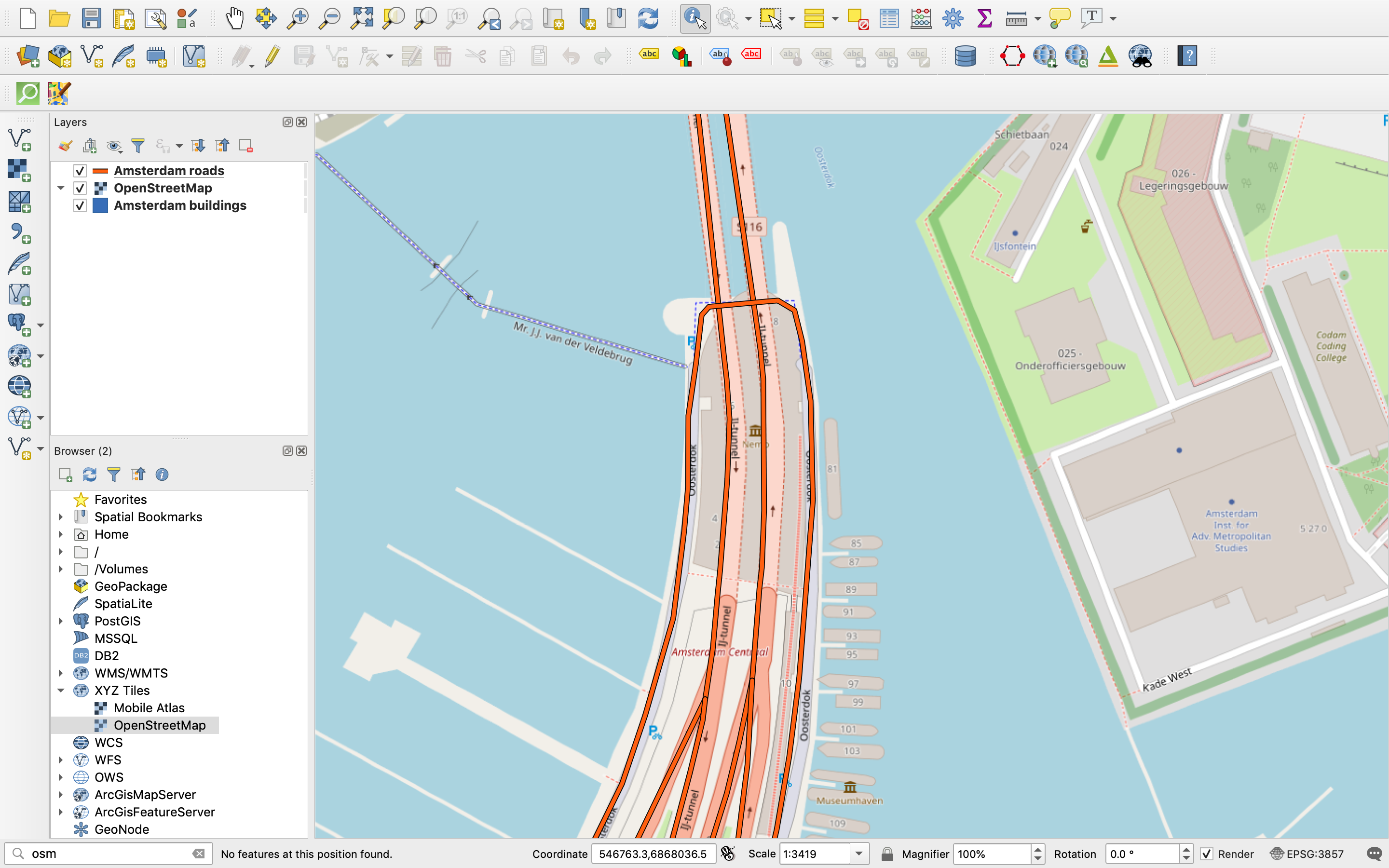This screenshot has height=868, width=1389.
Task: Expand the PostGIS browser entry
Action: 61,621
